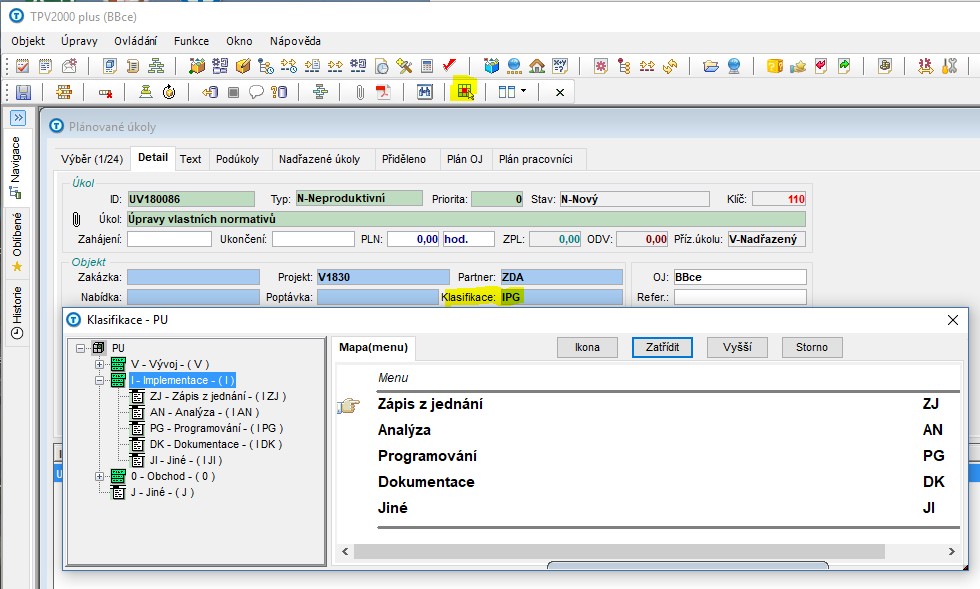980x589 pixels.
Task: Click the speech bubble comment icon
Action: click(x=256, y=92)
